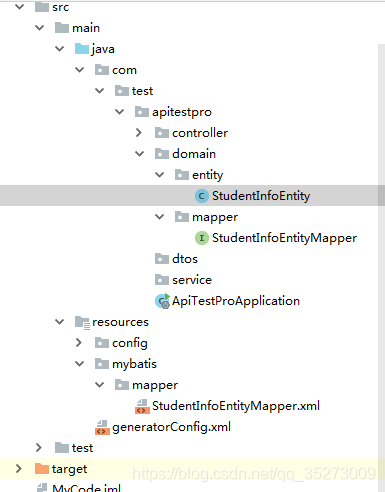The width and height of the screenshot is (385, 492).
Task: Select the mybatis folder label
Action: (x=134, y=364)
